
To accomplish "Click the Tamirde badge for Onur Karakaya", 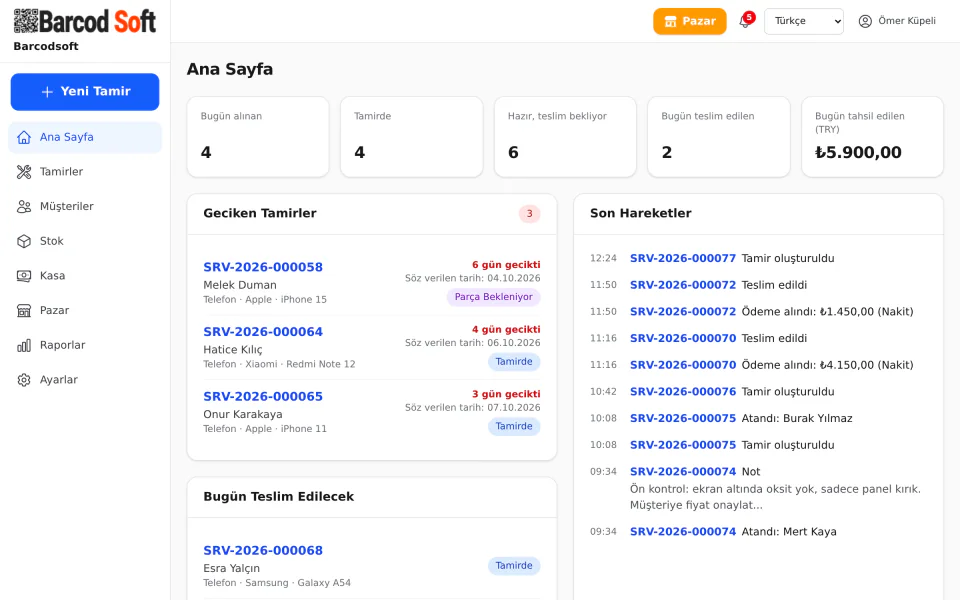I will (514, 426).
